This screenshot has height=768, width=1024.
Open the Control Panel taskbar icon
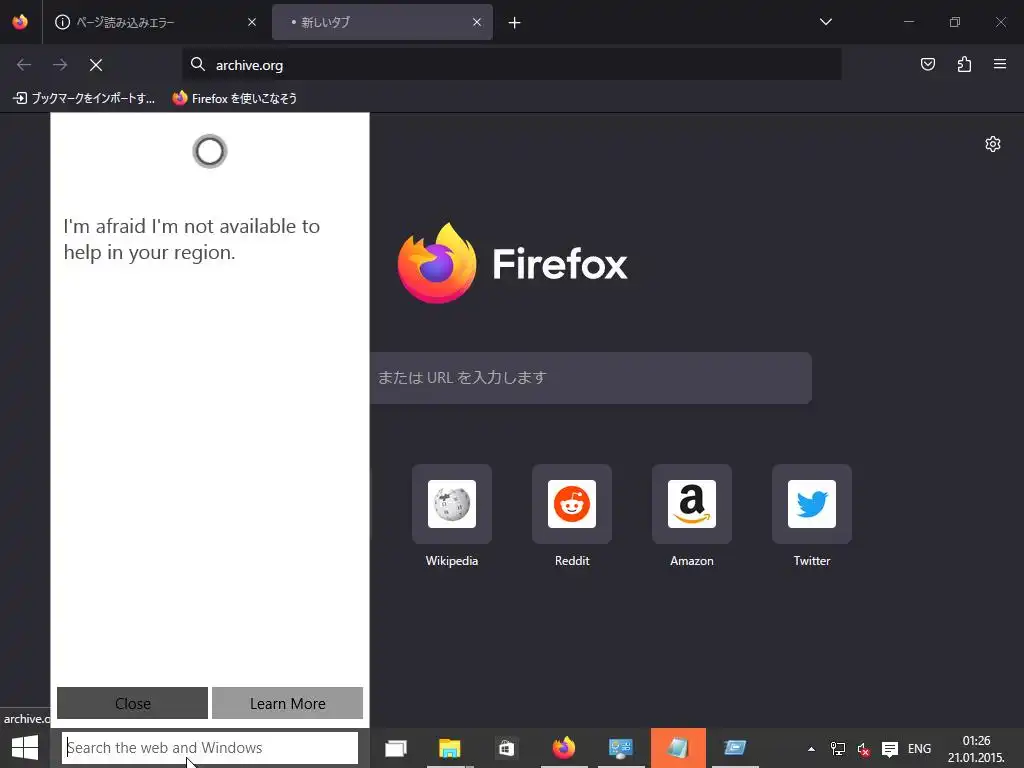point(620,748)
